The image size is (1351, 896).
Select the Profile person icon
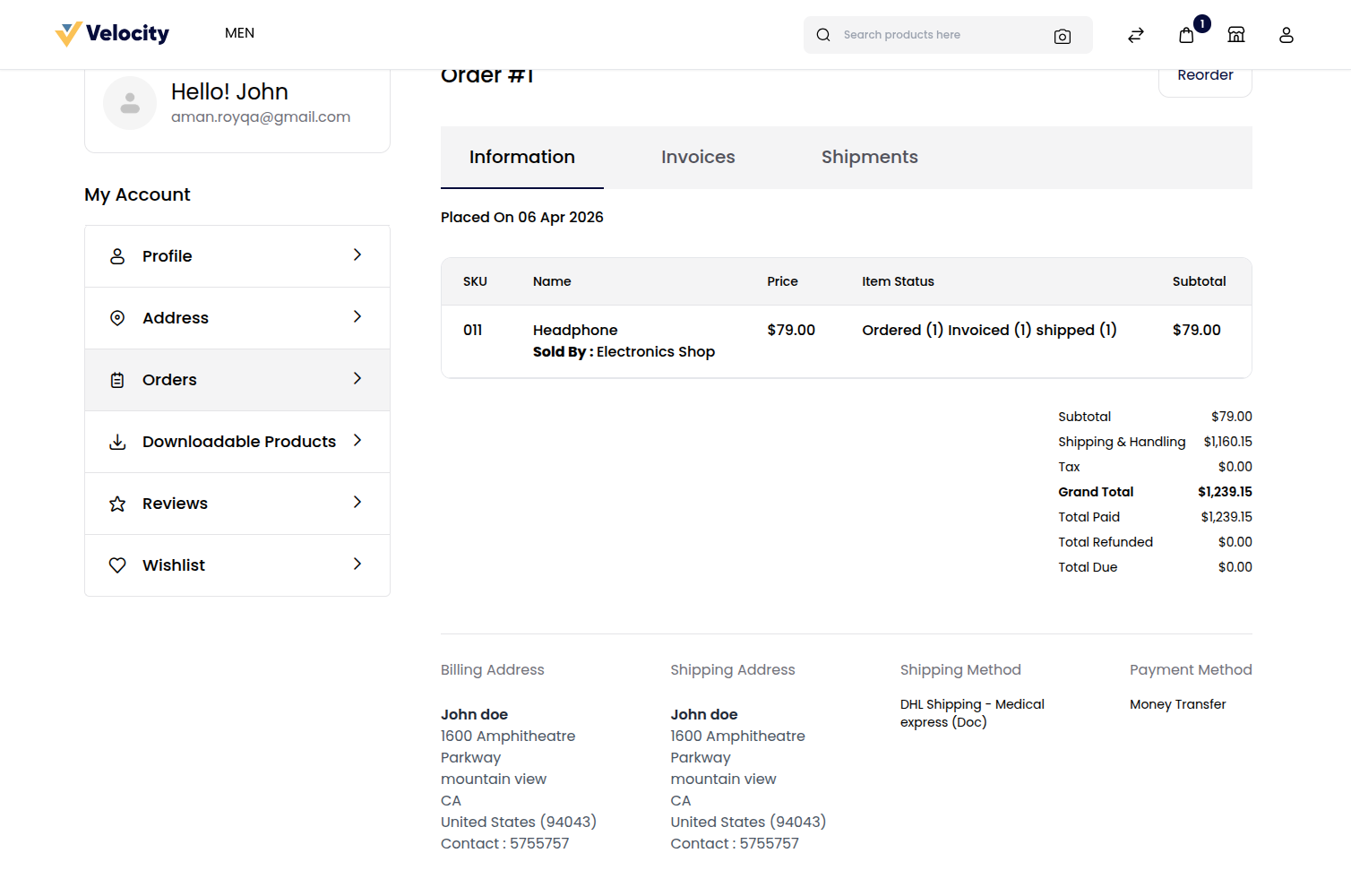point(117,255)
